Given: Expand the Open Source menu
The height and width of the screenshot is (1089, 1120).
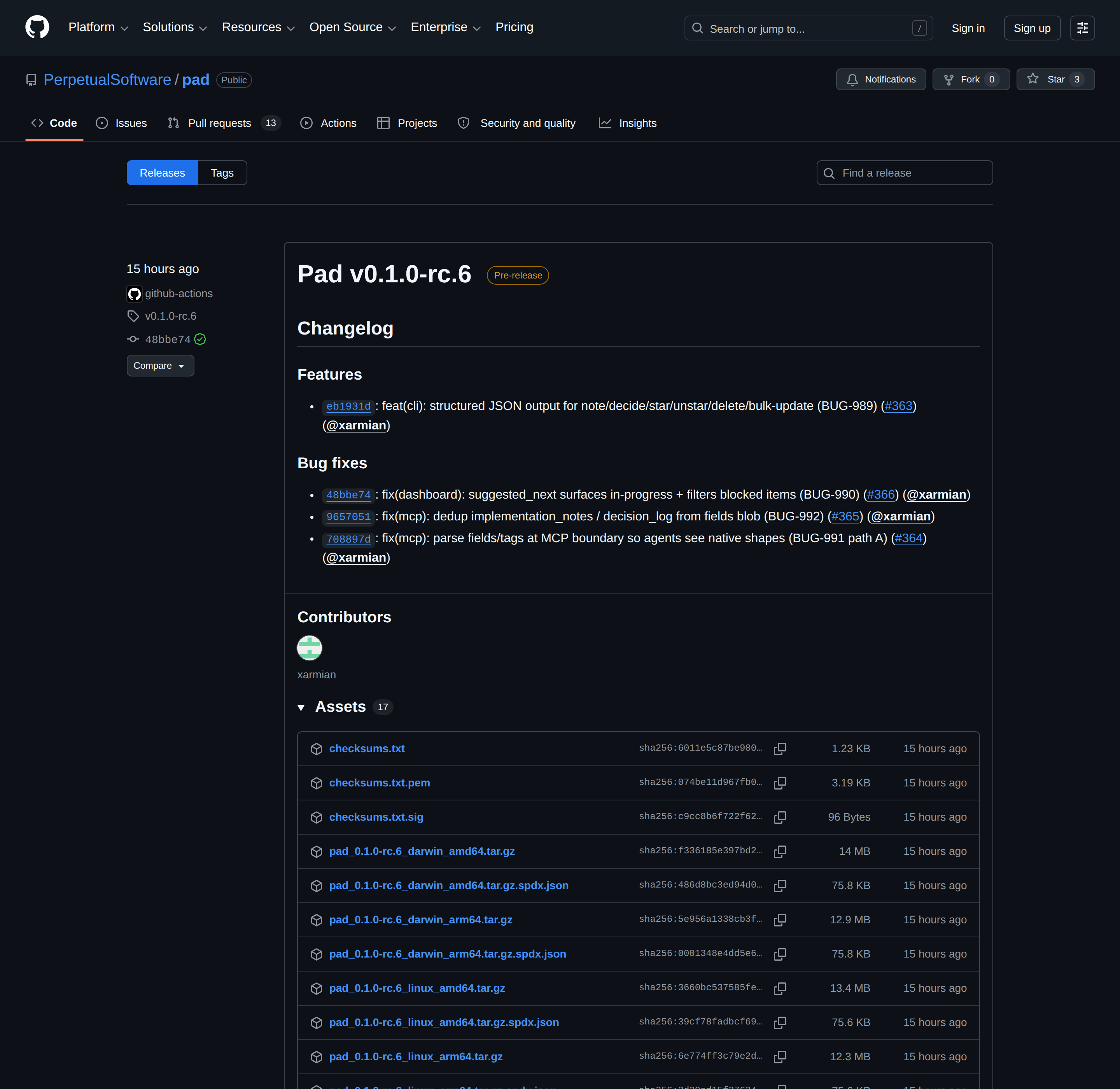Looking at the screenshot, I should click(352, 28).
